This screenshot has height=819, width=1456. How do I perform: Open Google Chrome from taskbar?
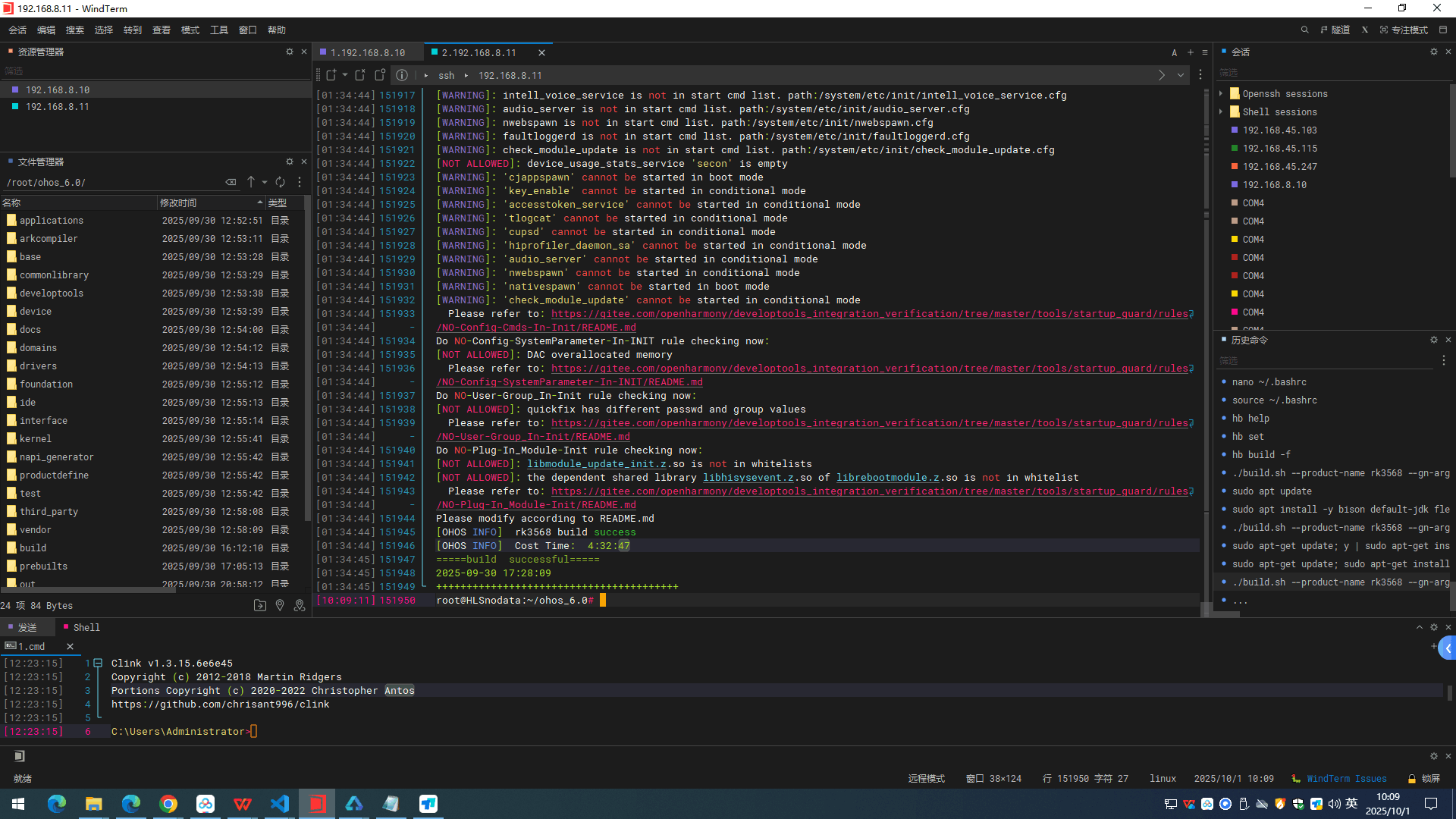point(168,804)
